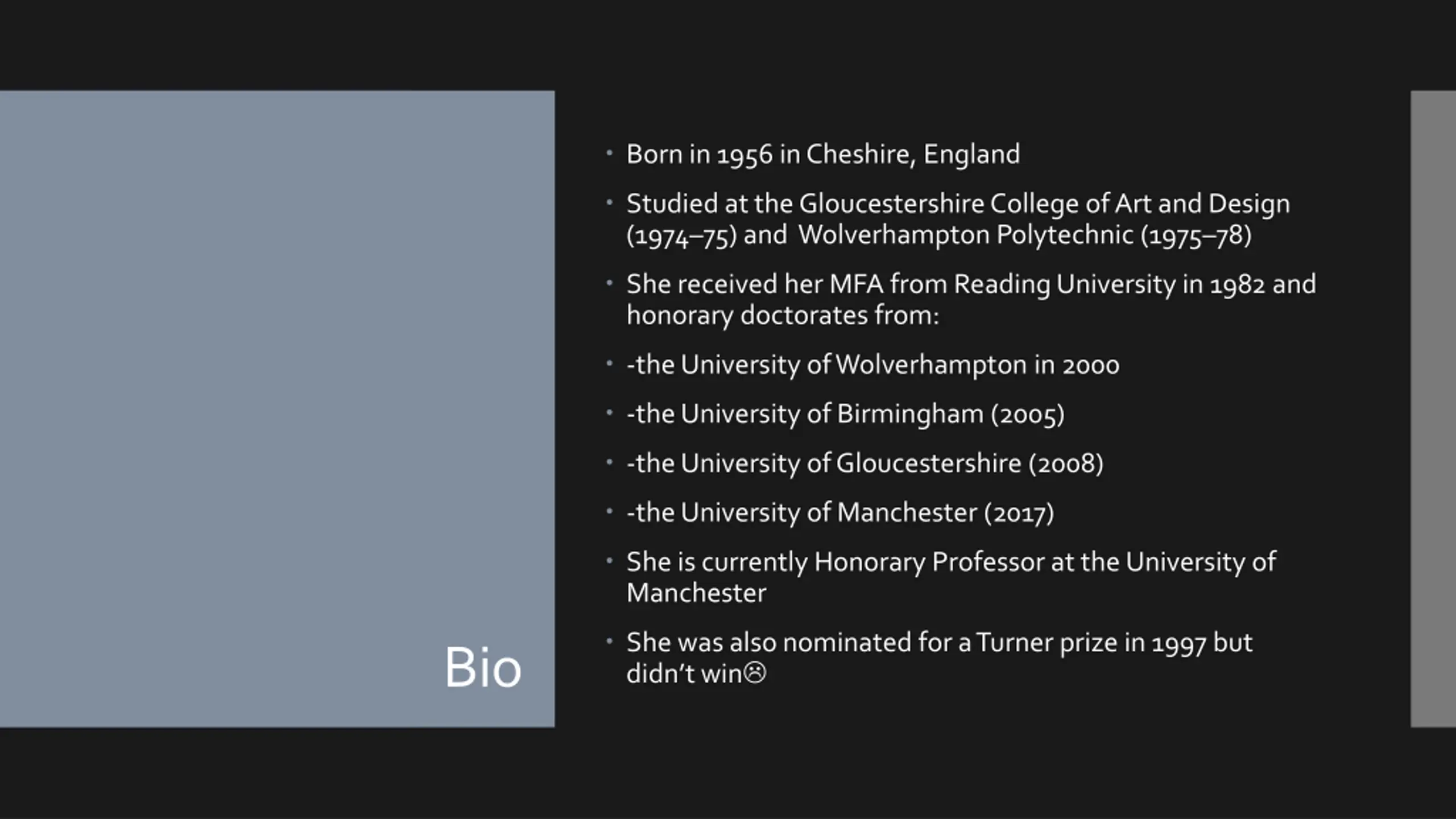This screenshot has height=819, width=1456.
Task: Click the blue-gray image placeholder panel
Action: click(277, 408)
